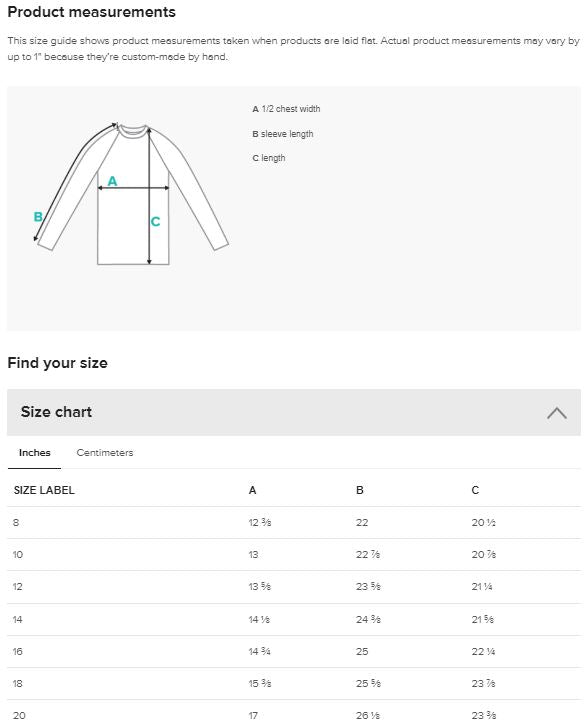This screenshot has width=584, height=728.
Task: Click column header C in table
Action: coord(475,490)
